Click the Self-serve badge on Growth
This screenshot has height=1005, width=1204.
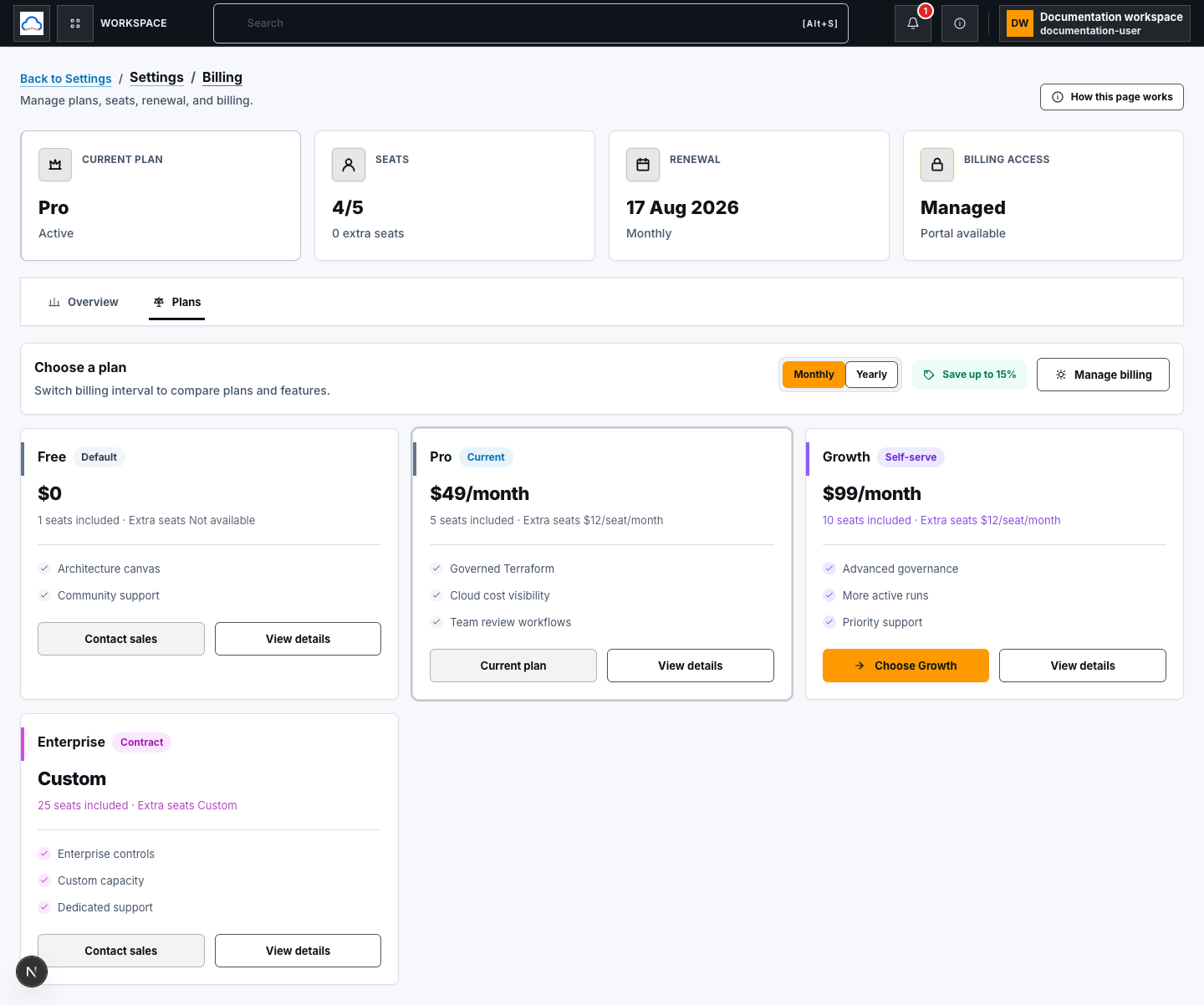[x=911, y=457]
